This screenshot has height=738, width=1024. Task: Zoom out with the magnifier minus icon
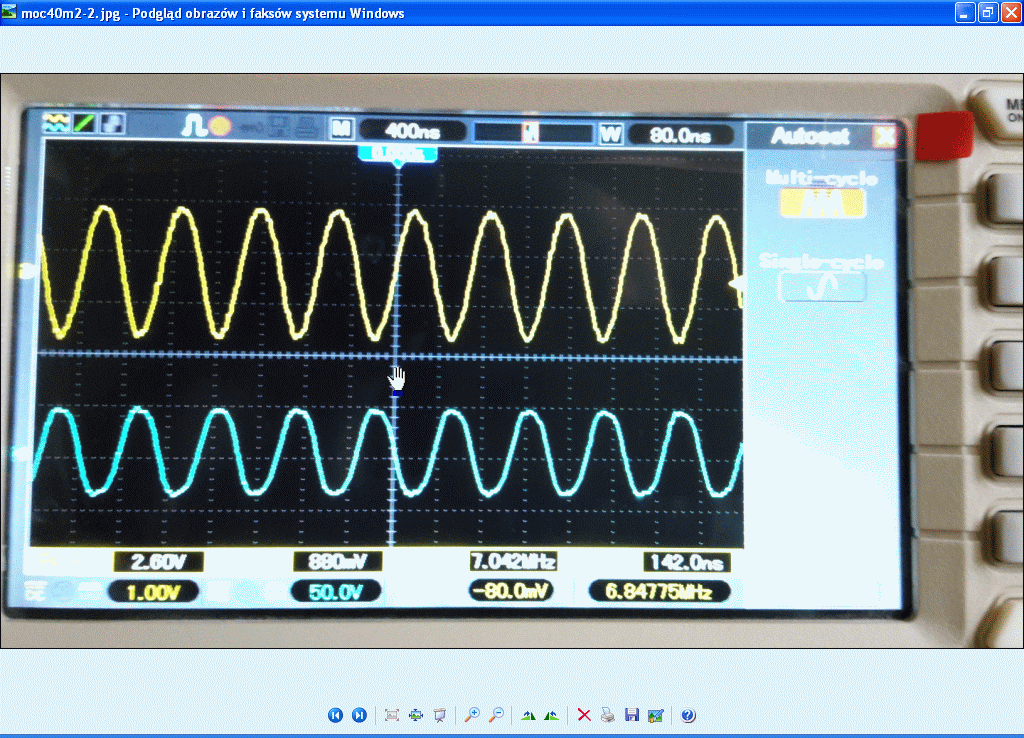pyautogui.click(x=496, y=715)
